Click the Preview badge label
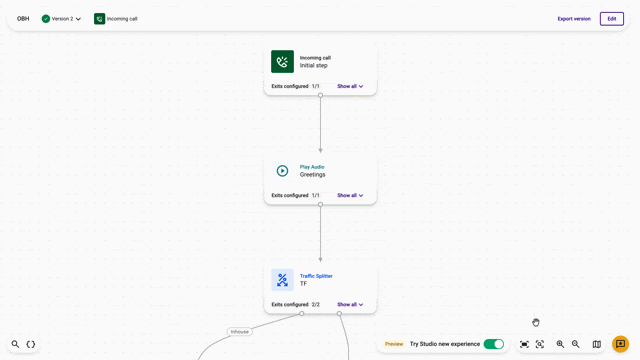Image resolution: width=640 pixels, height=360 pixels. click(x=394, y=344)
